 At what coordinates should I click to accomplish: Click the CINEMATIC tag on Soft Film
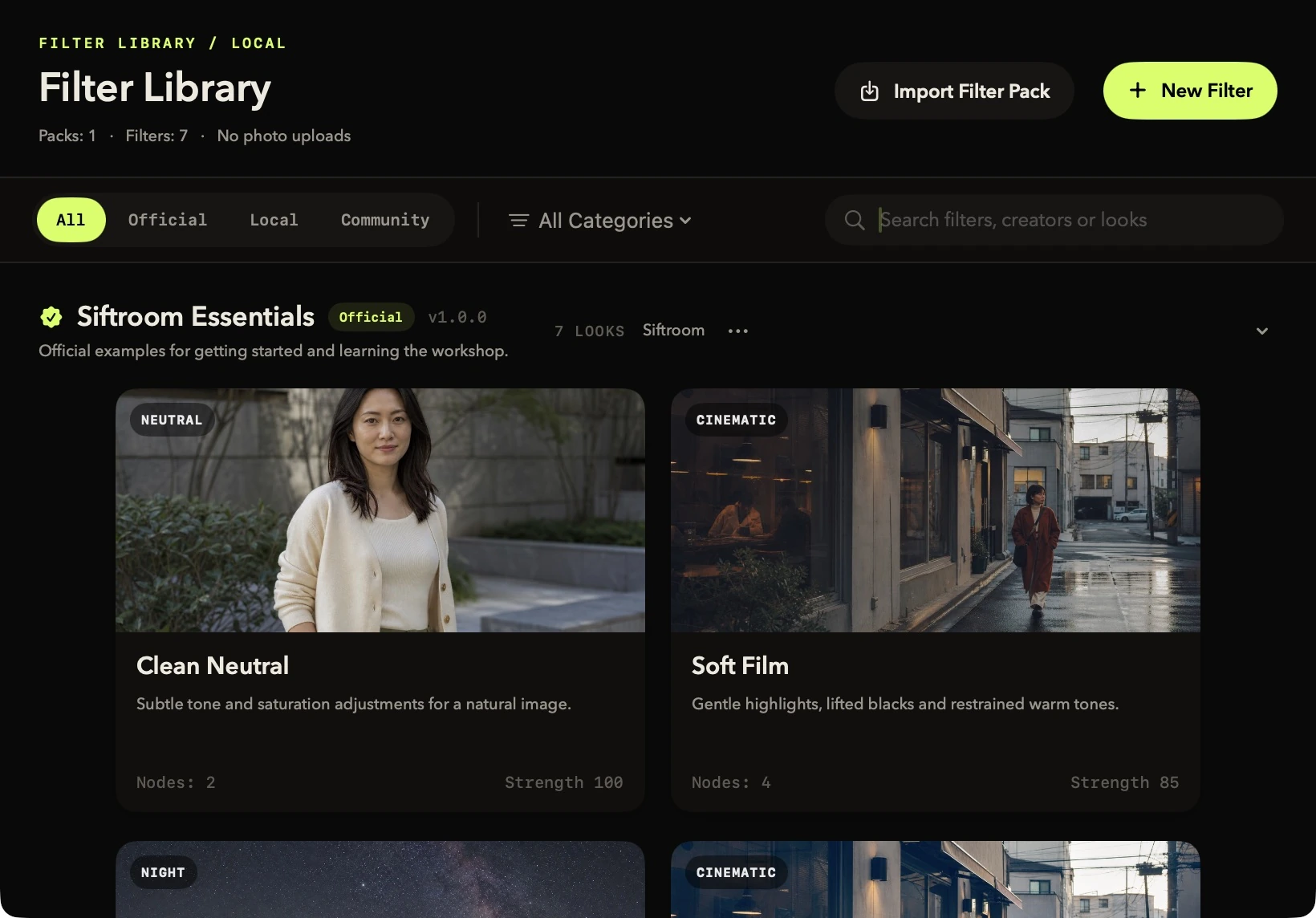pos(737,420)
